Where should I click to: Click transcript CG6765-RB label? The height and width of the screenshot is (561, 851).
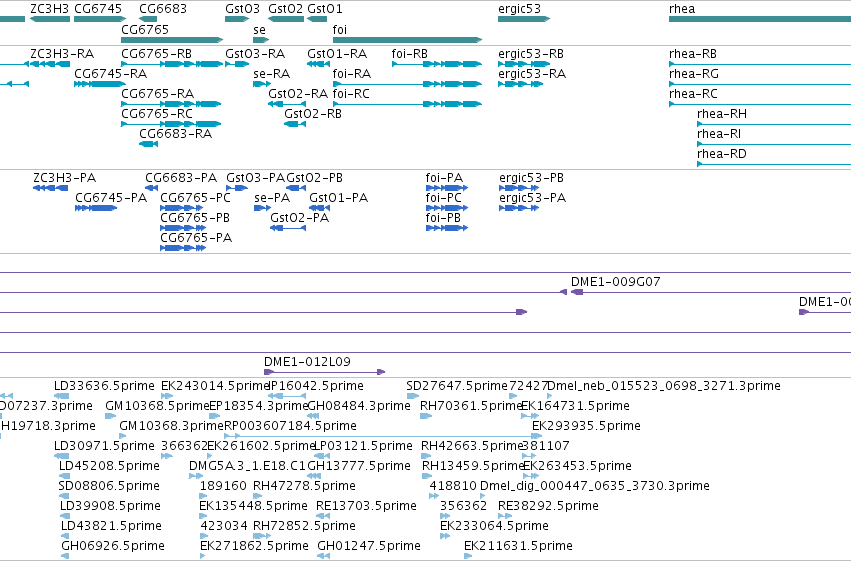pos(156,54)
